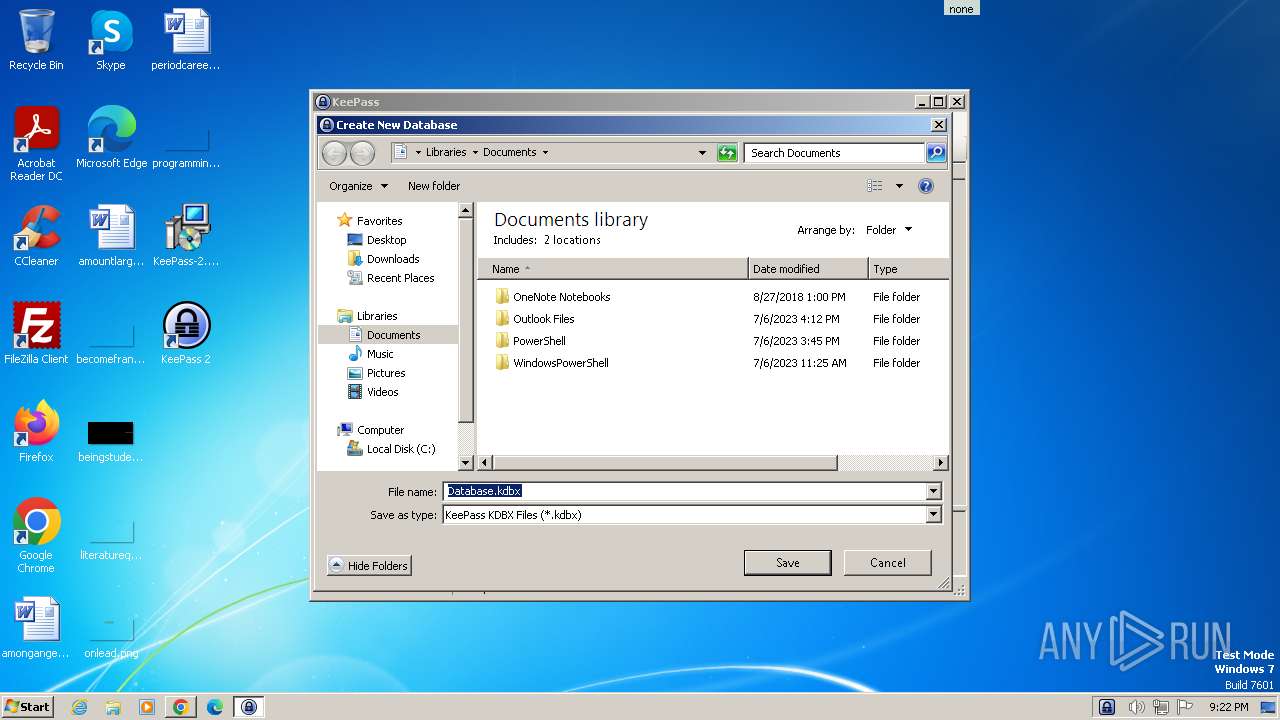Open the KeePass 2 desktop shortcut

(x=186, y=333)
